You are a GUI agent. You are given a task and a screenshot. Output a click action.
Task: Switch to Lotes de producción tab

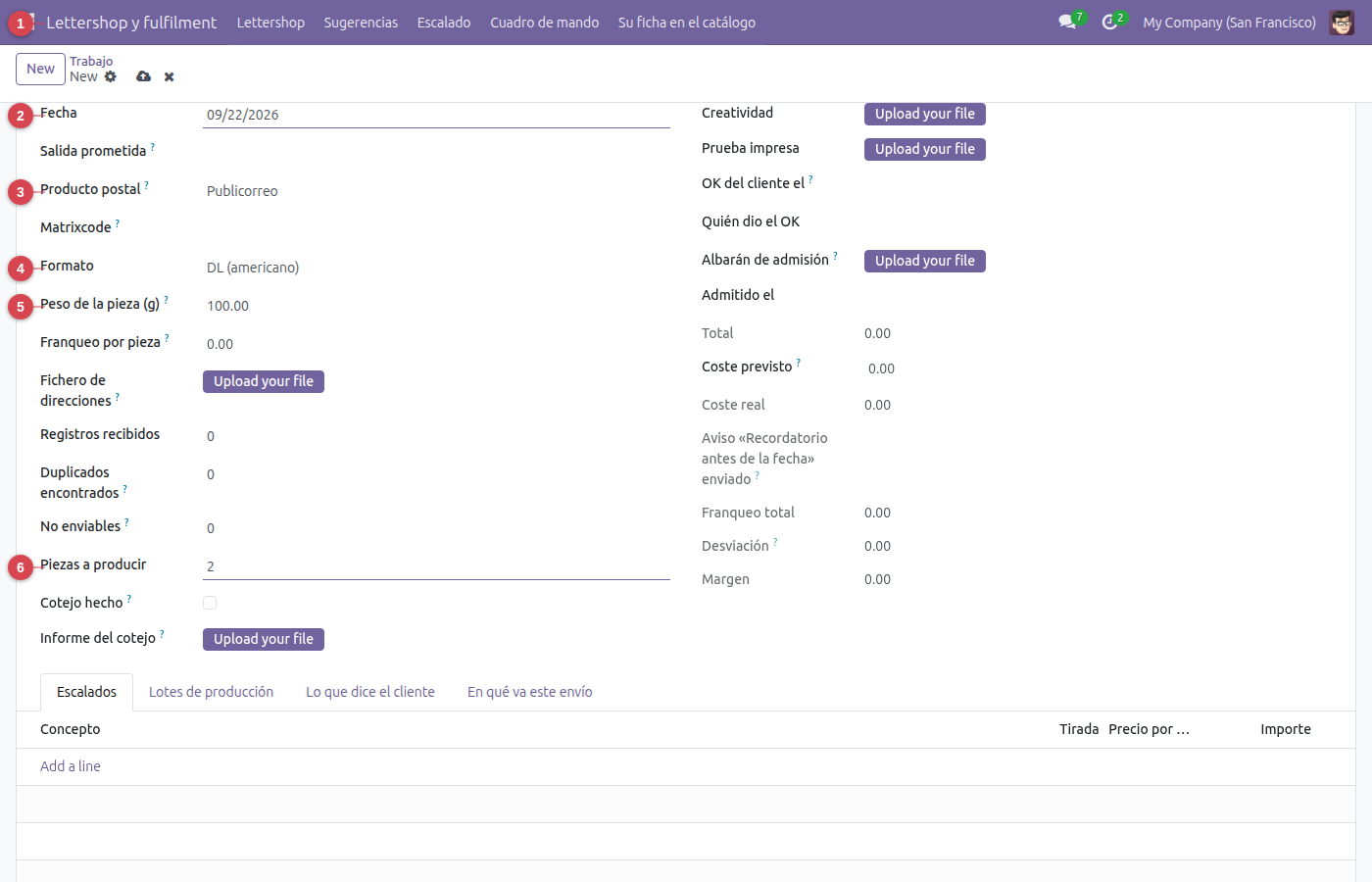tap(211, 692)
